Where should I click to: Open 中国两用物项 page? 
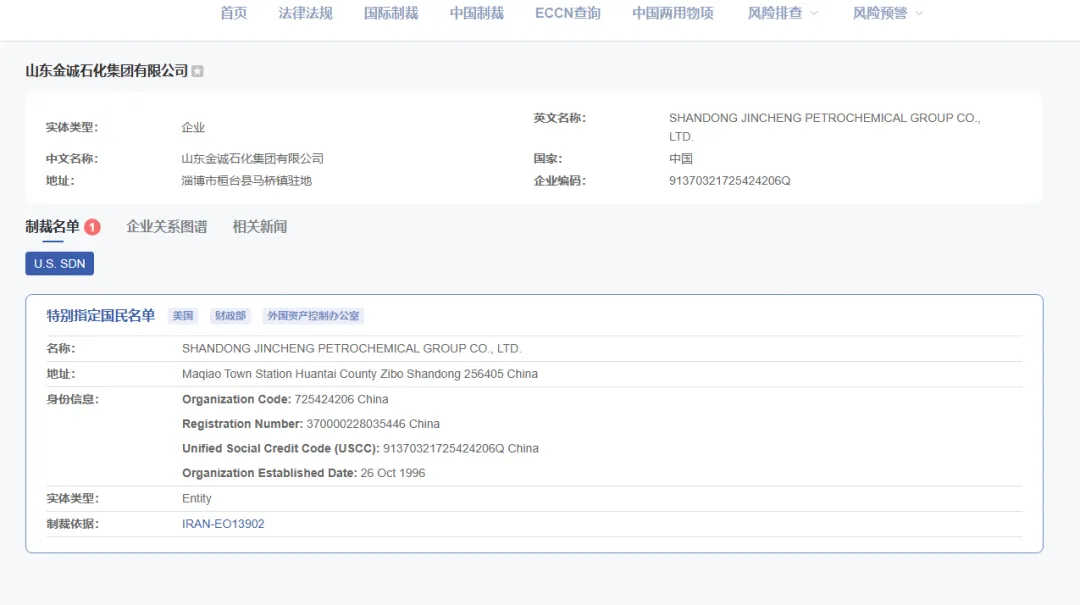(673, 13)
